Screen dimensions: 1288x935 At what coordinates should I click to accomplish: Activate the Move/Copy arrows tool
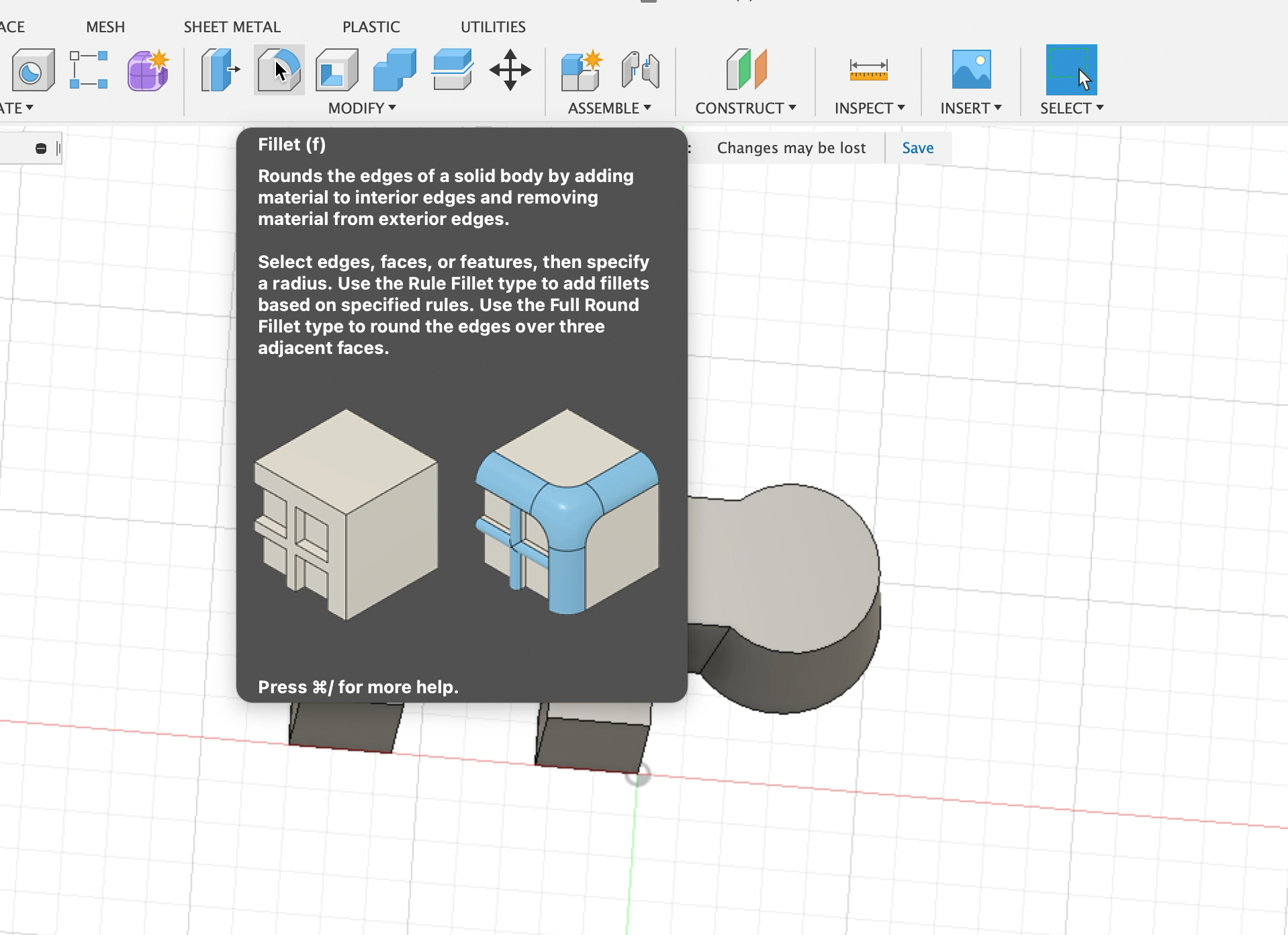pos(510,70)
